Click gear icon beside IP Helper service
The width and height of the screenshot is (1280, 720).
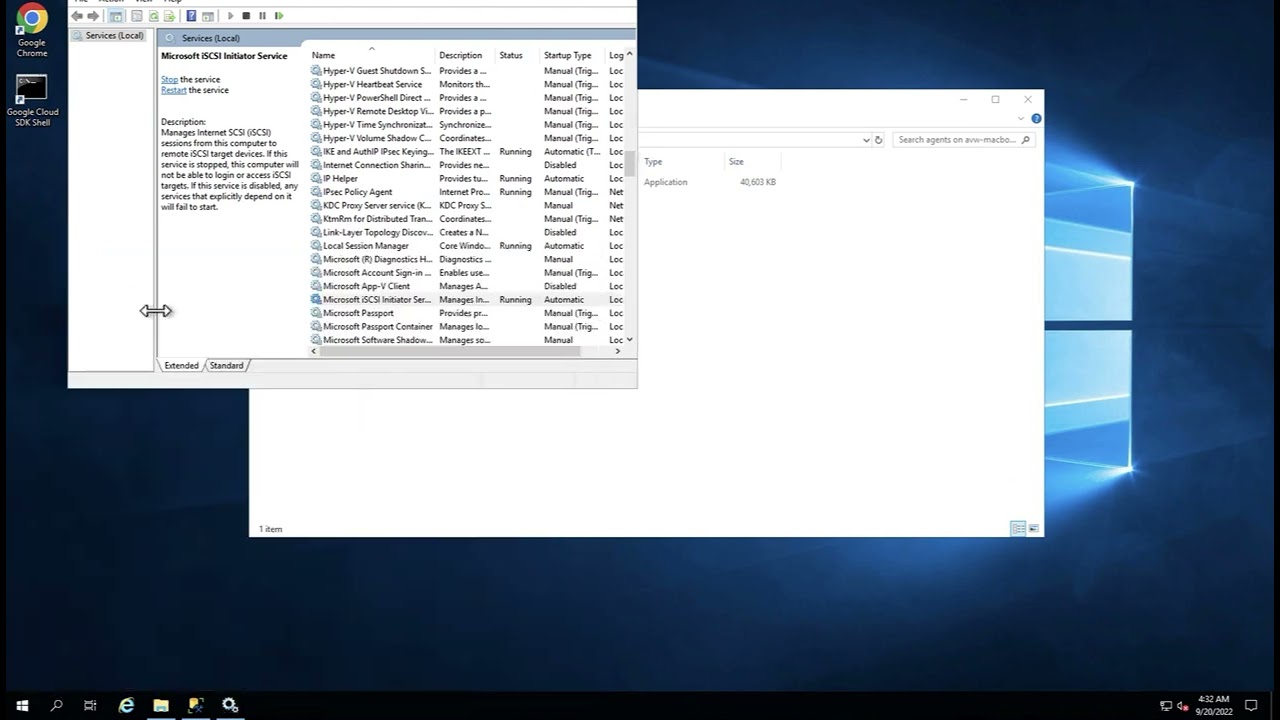(x=316, y=178)
